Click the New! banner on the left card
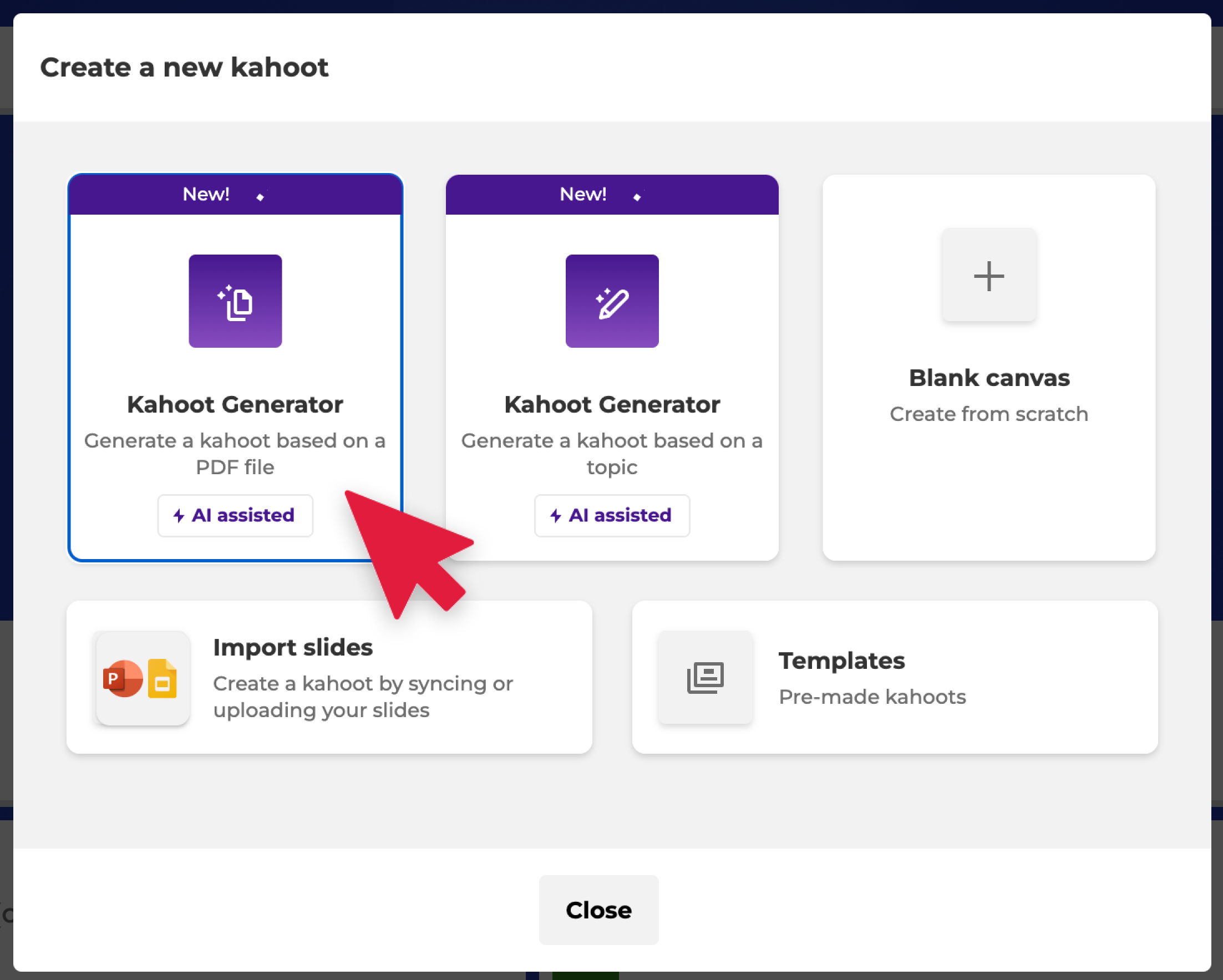This screenshot has height=980, width=1223. click(206, 194)
